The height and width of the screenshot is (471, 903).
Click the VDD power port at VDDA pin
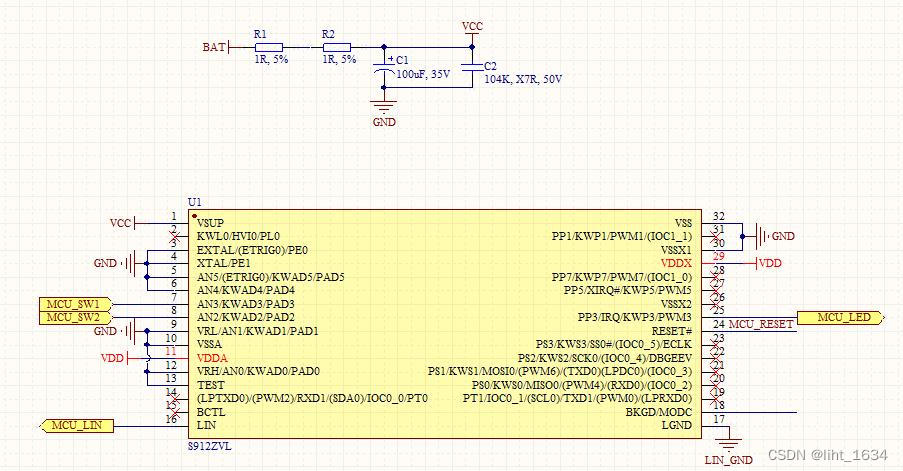(x=115, y=358)
